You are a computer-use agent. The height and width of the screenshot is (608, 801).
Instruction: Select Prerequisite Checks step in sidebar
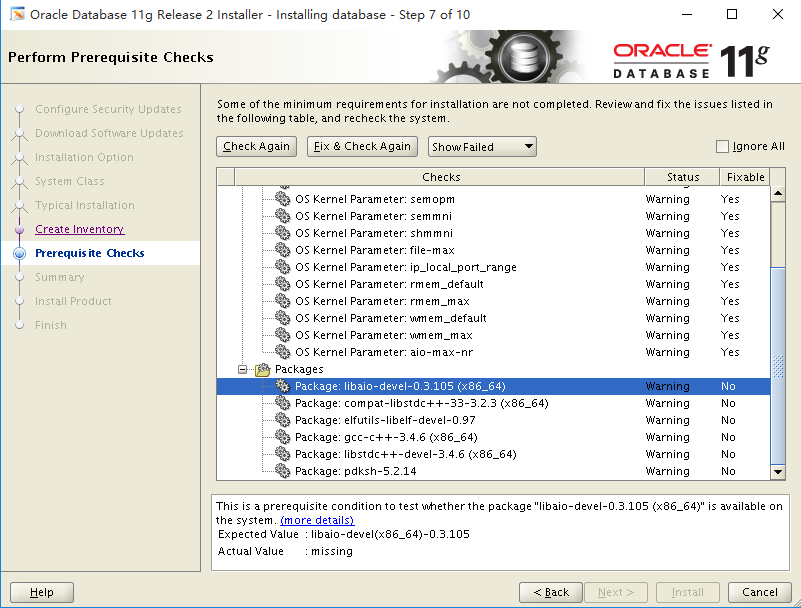pyautogui.click(x=90, y=253)
